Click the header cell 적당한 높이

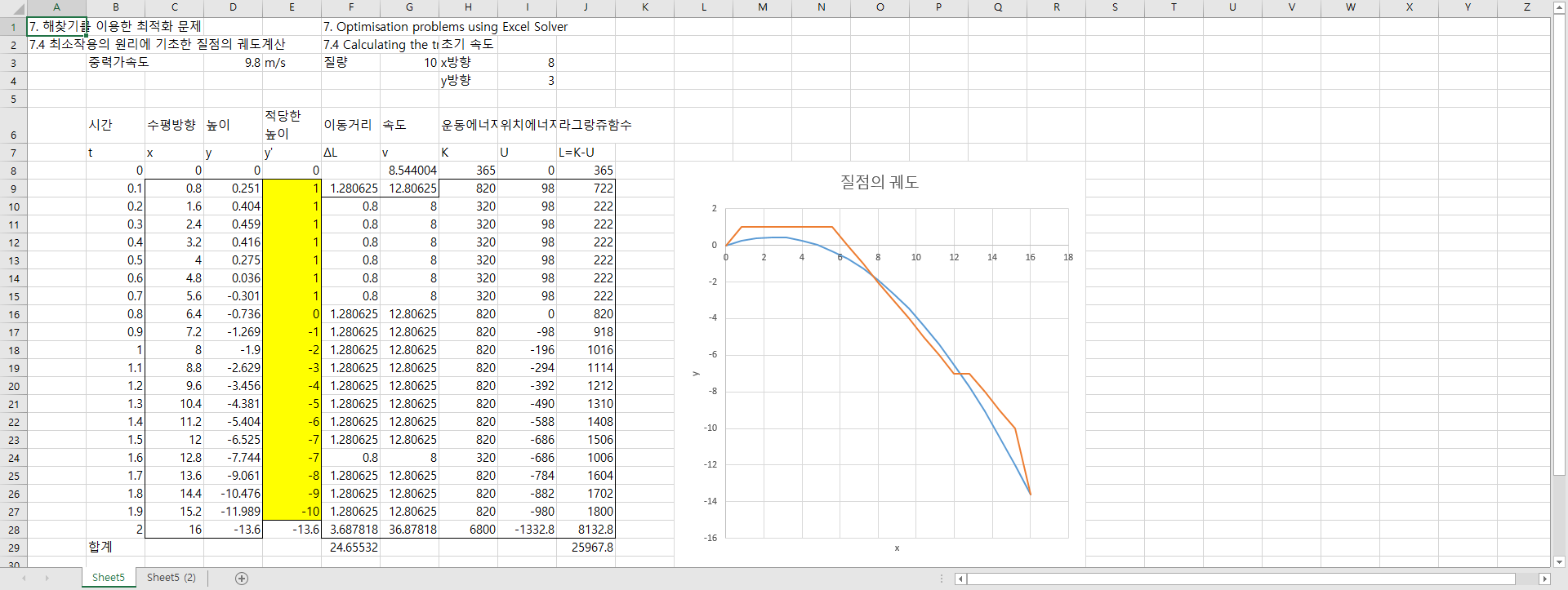pyautogui.click(x=292, y=126)
